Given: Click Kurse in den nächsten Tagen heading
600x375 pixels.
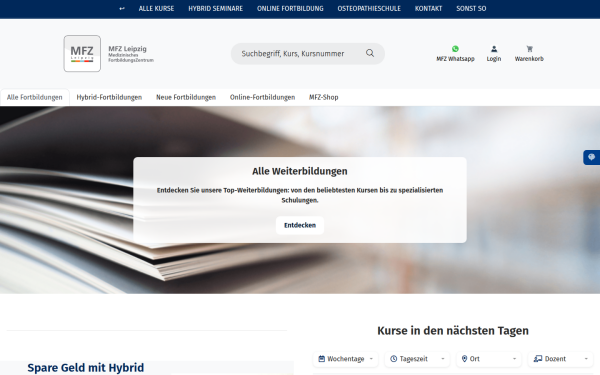Looking at the screenshot, I should point(453,331).
